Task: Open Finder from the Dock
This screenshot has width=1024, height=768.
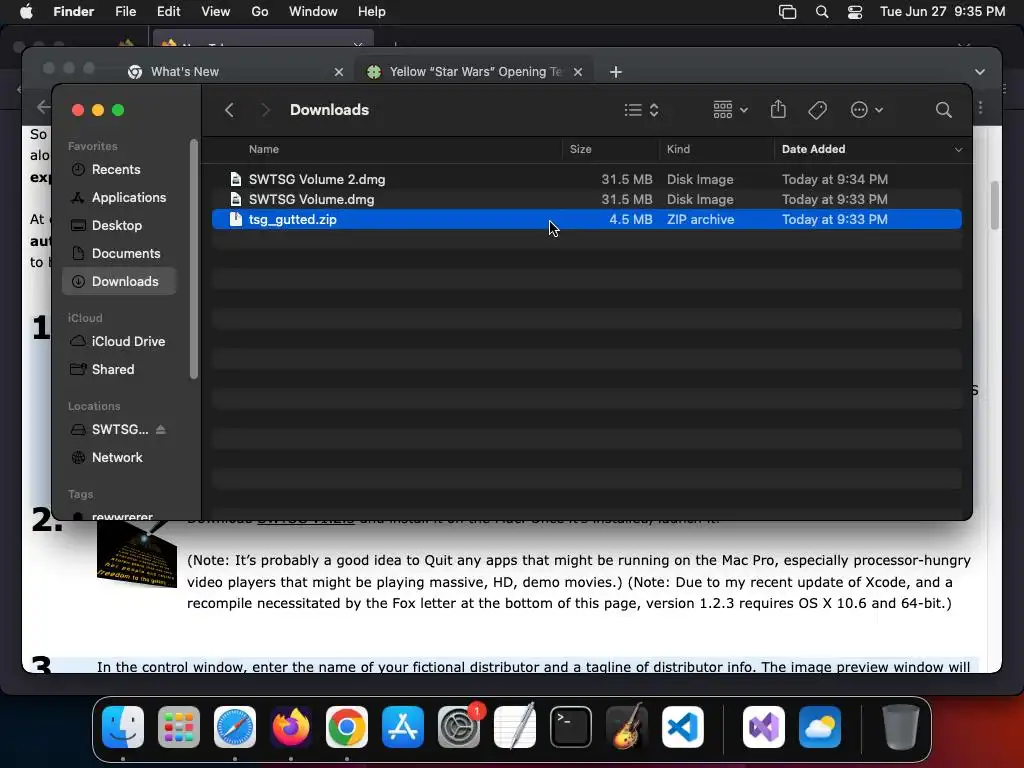Action: click(x=123, y=726)
